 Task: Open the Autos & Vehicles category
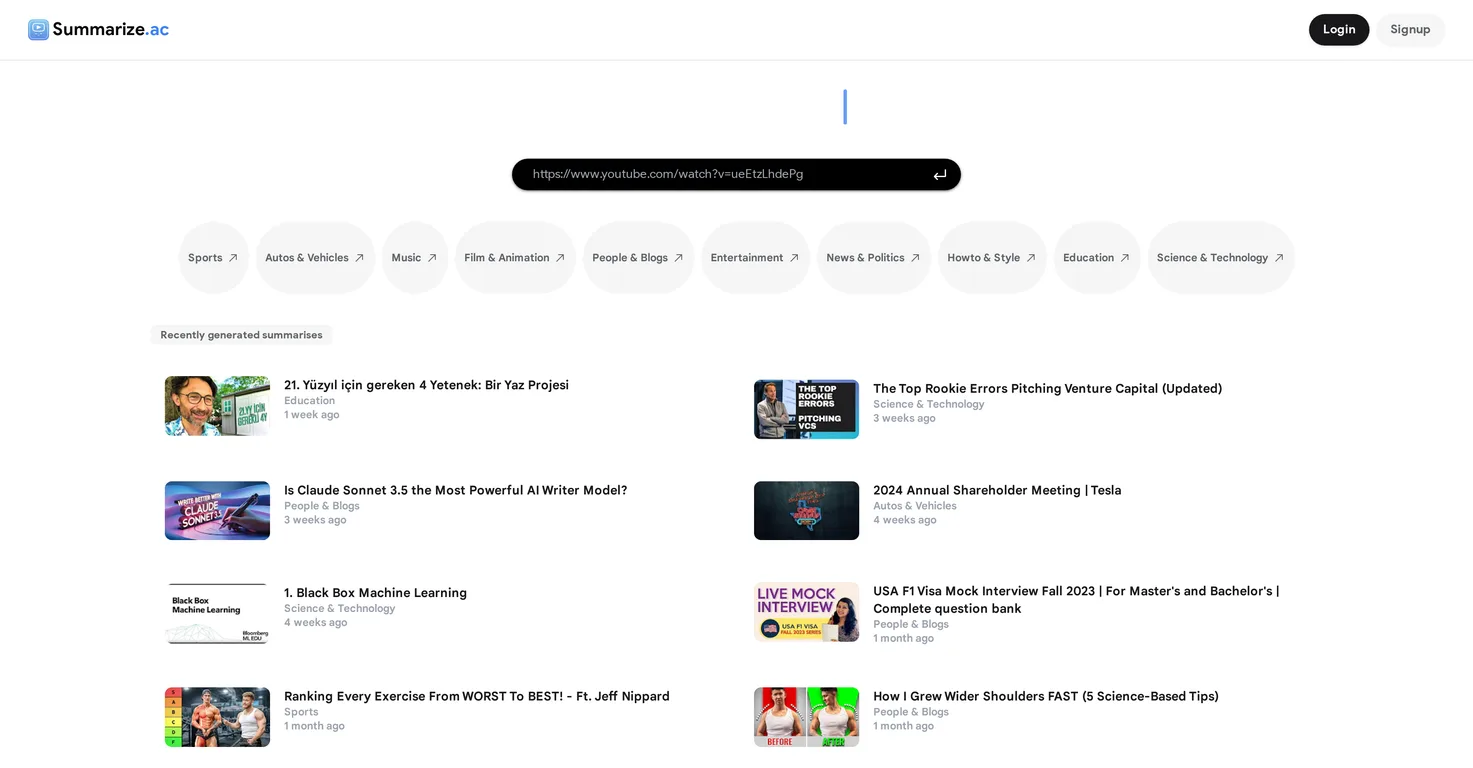315,258
